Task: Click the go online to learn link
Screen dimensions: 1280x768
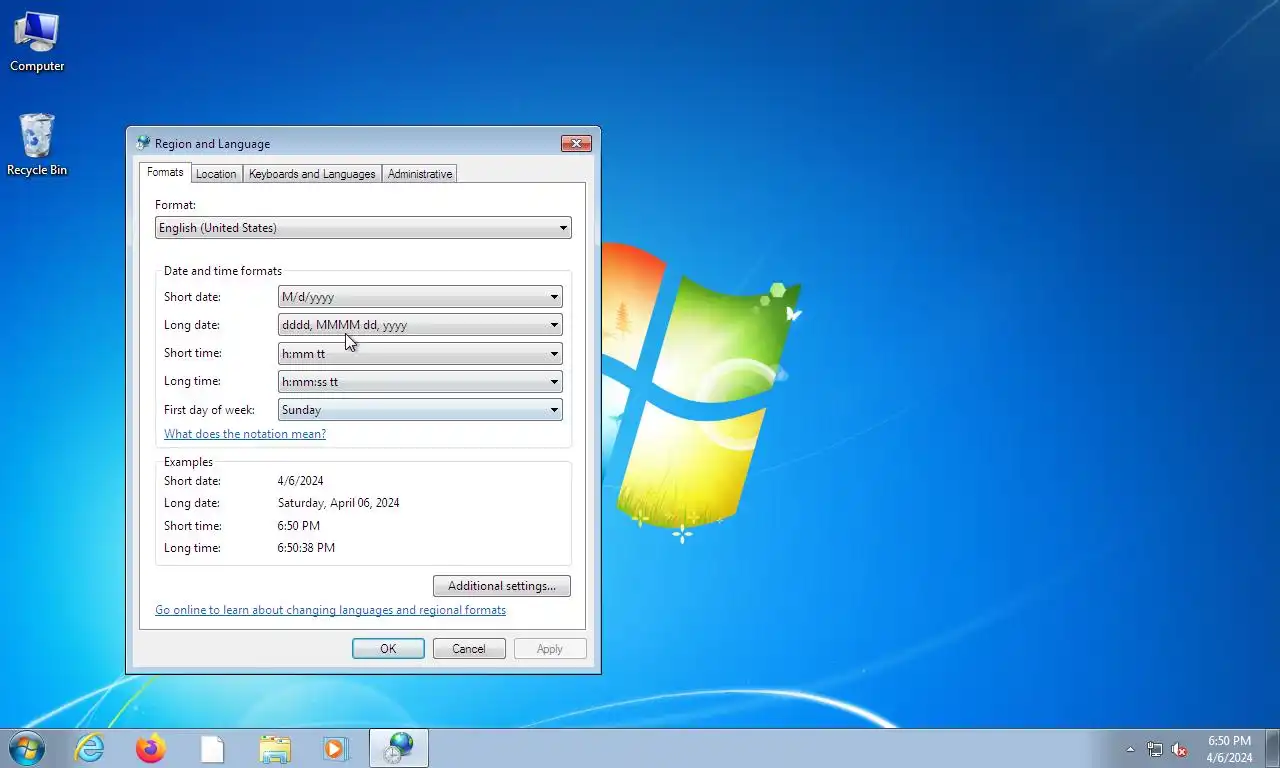Action: [x=330, y=610]
